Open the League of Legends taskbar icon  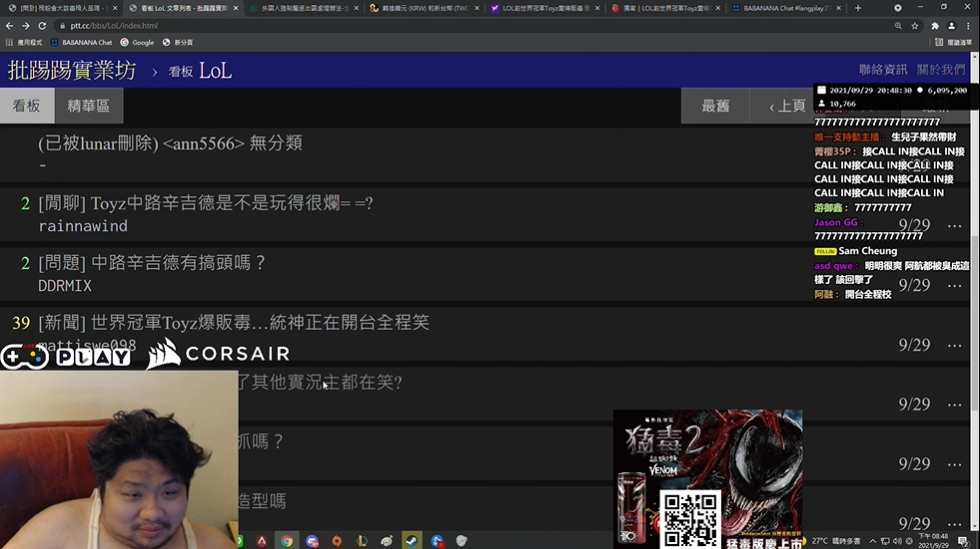(x=362, y=541)
